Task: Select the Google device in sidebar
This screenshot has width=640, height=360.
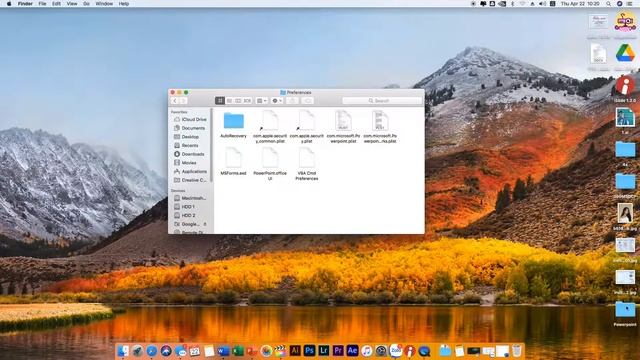Action: point(187,224)
